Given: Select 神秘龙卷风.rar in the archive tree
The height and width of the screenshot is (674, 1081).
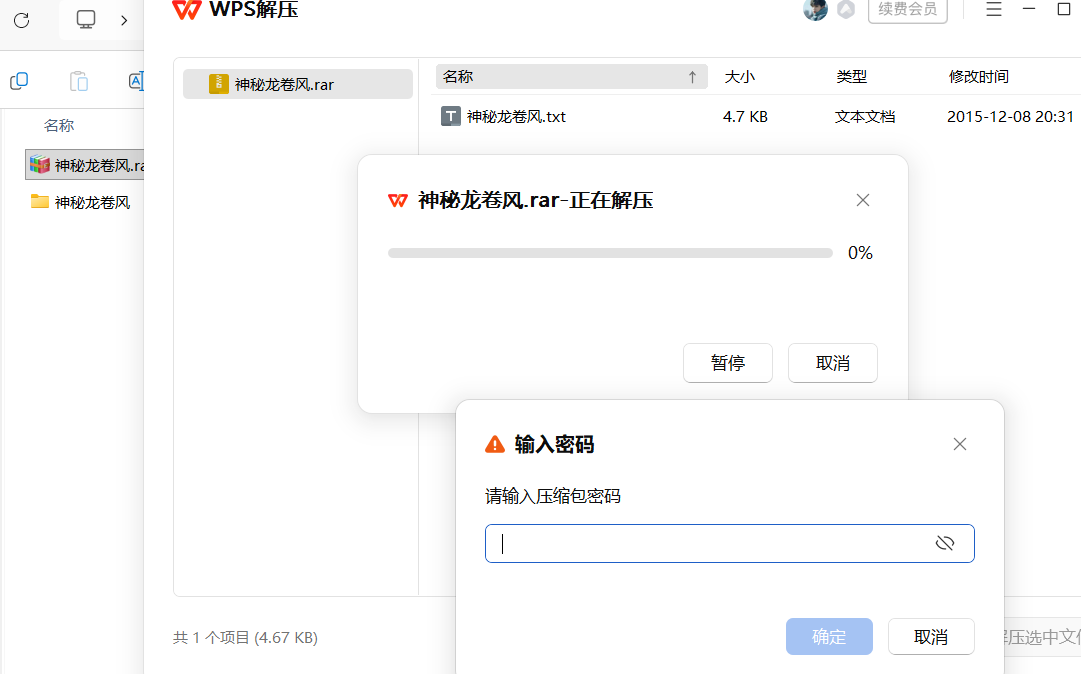Looking at the screenshot, I should click(298, 84).
